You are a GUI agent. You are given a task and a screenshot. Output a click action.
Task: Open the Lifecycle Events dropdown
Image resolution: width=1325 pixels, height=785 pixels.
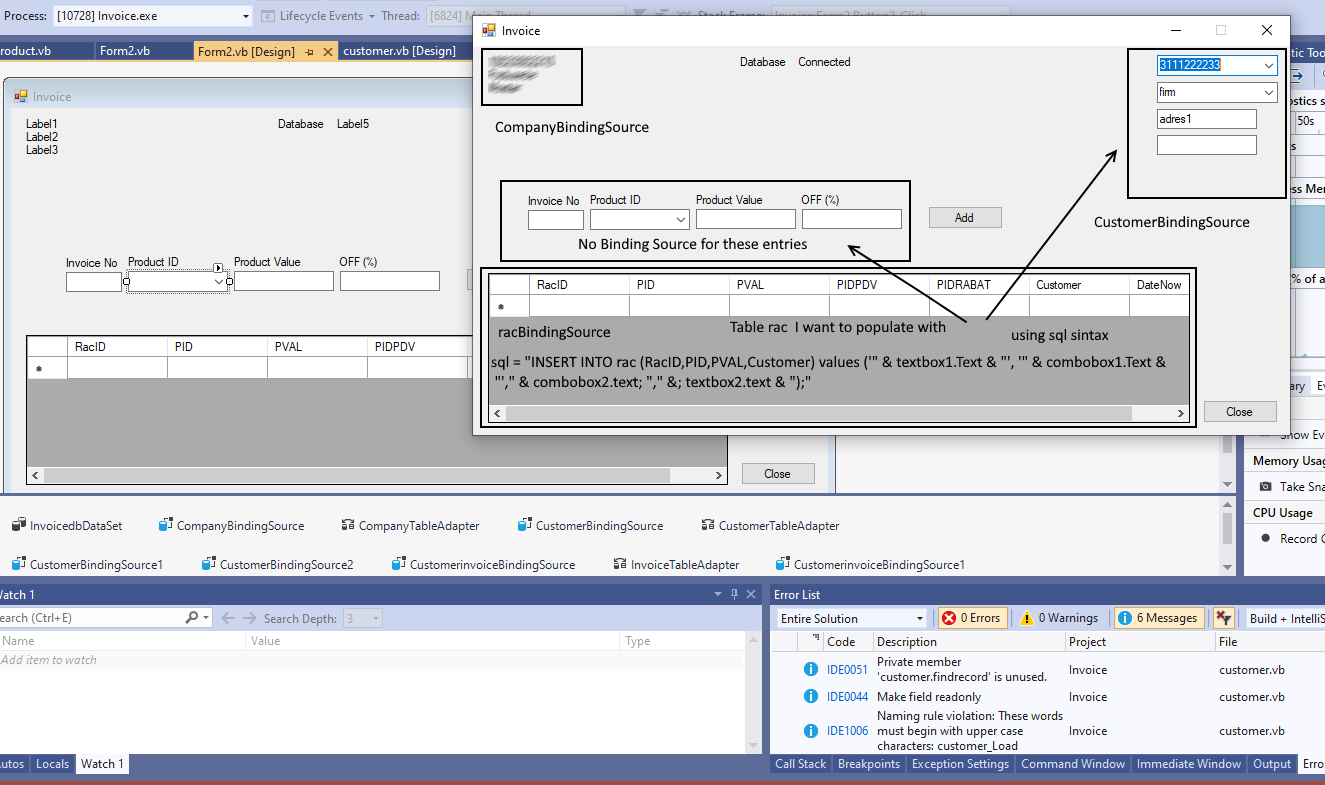click(371, 16)
